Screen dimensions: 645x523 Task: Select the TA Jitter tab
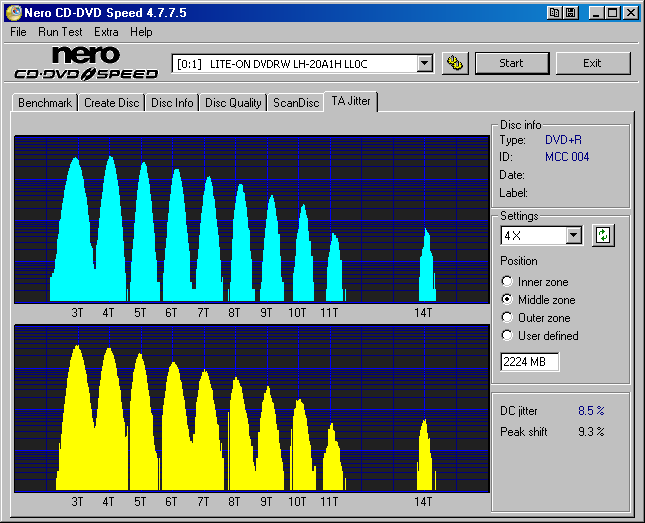pyautogui.click(x=351, y=101)
